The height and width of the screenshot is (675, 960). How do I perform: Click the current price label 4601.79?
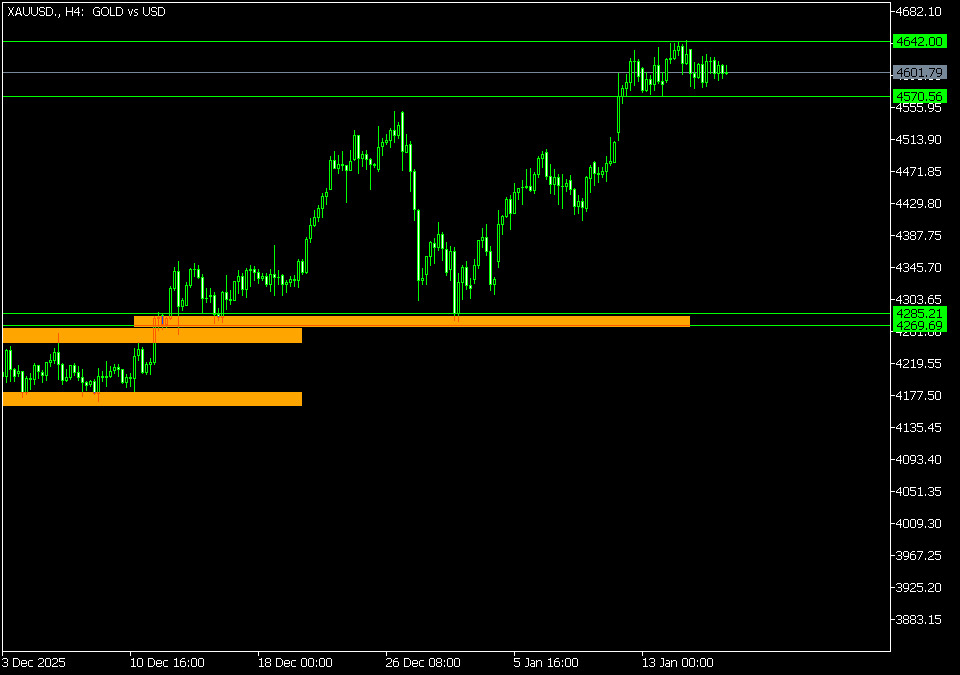tap(919, 73)
